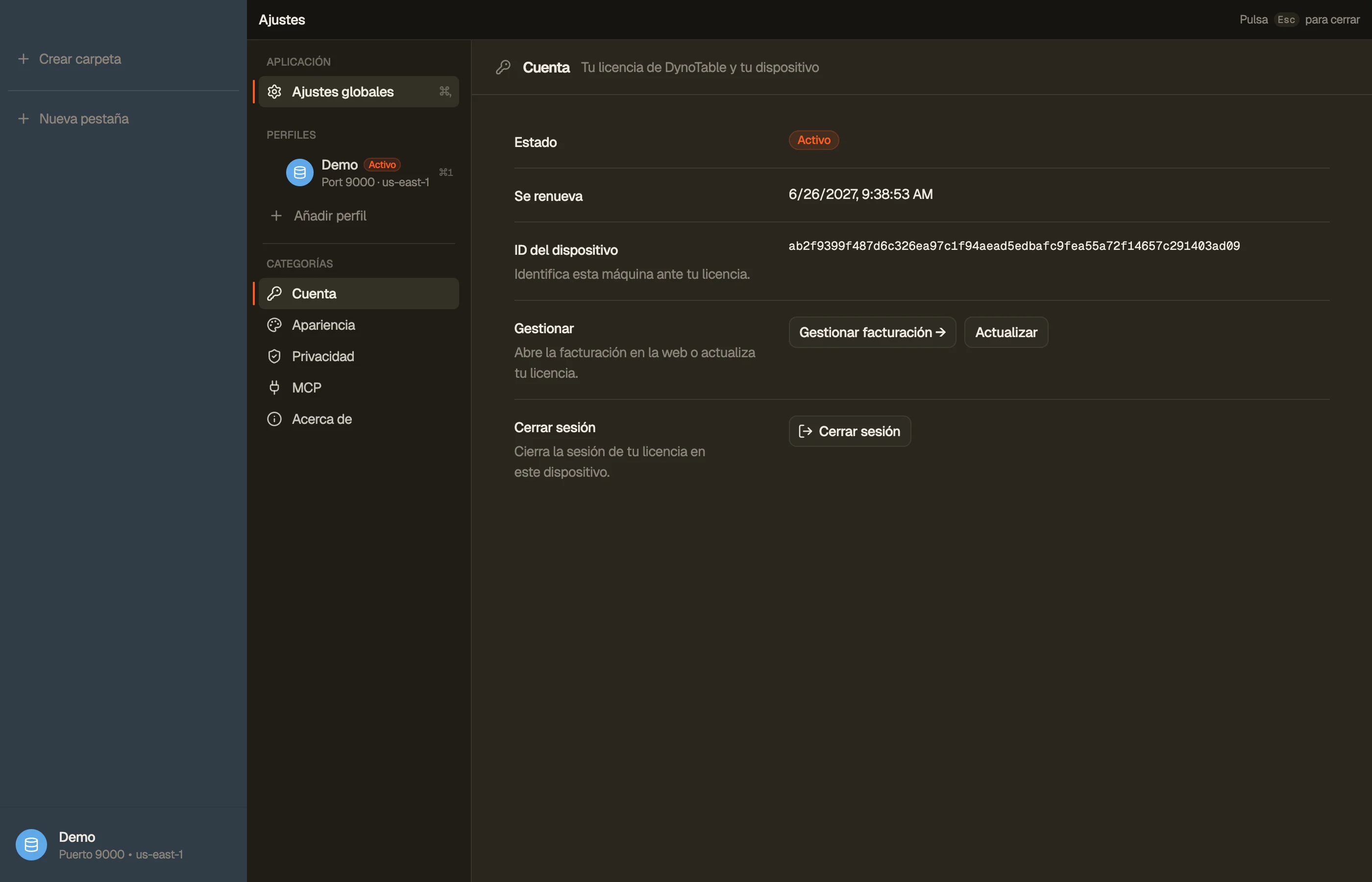
Task: Click 'Port 9000 · us-east-1' under Demo profile
Action: pyautogui.click(x=375, y=182)
